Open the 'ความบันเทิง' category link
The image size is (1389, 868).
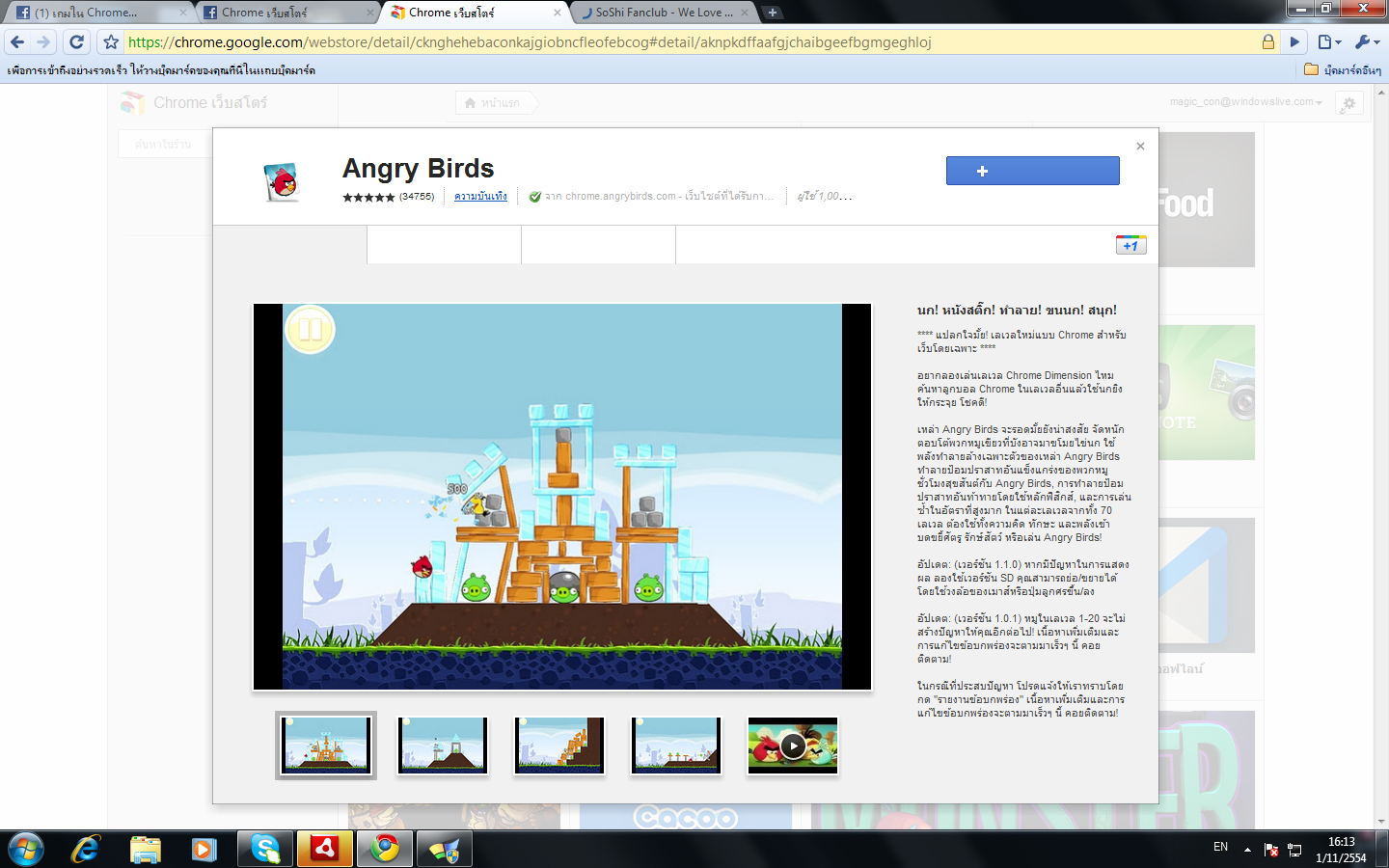(x=480, y=197)
